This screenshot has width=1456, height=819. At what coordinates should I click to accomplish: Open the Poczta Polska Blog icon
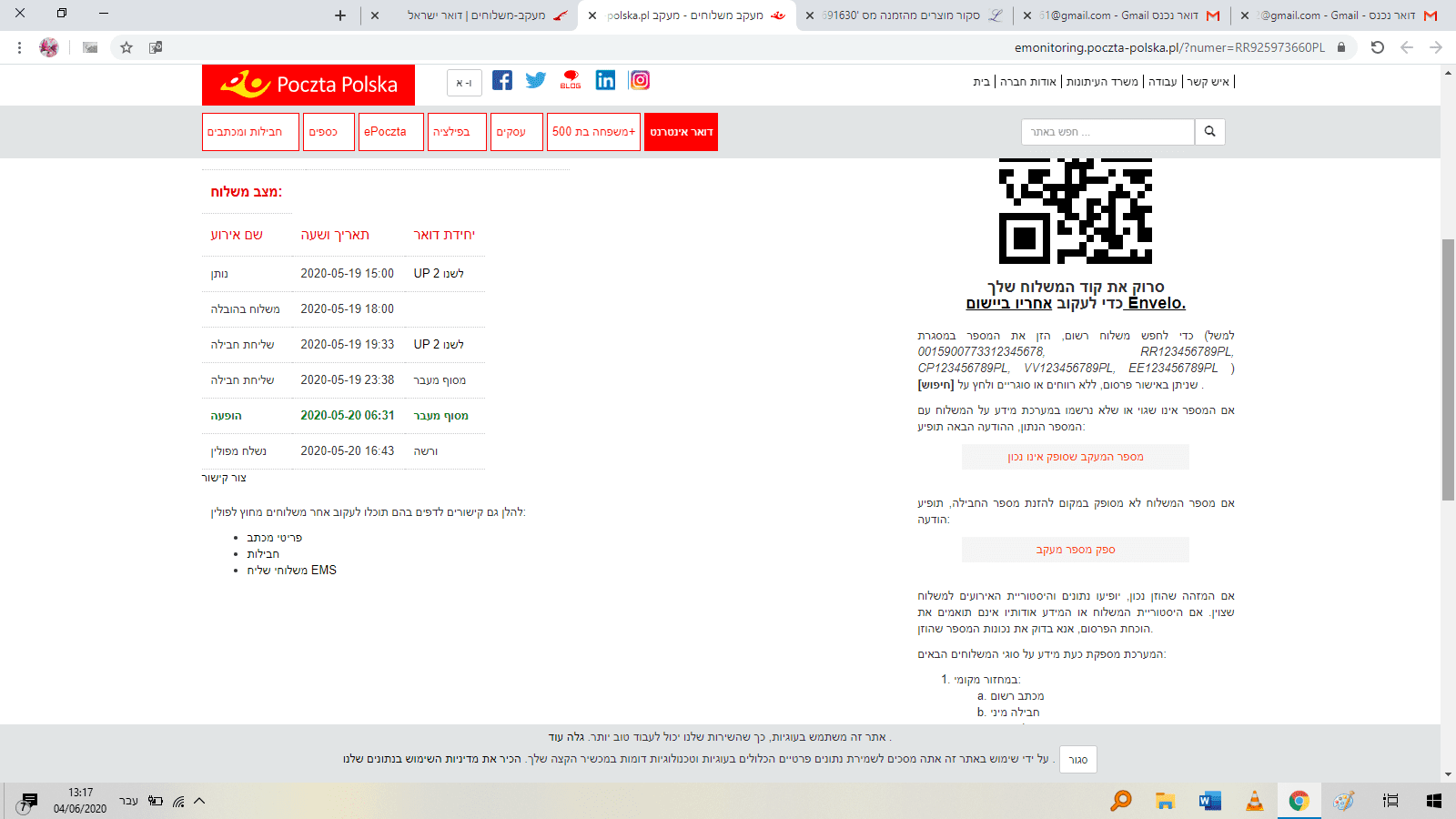pyautogui.click(x=571, y=81)
